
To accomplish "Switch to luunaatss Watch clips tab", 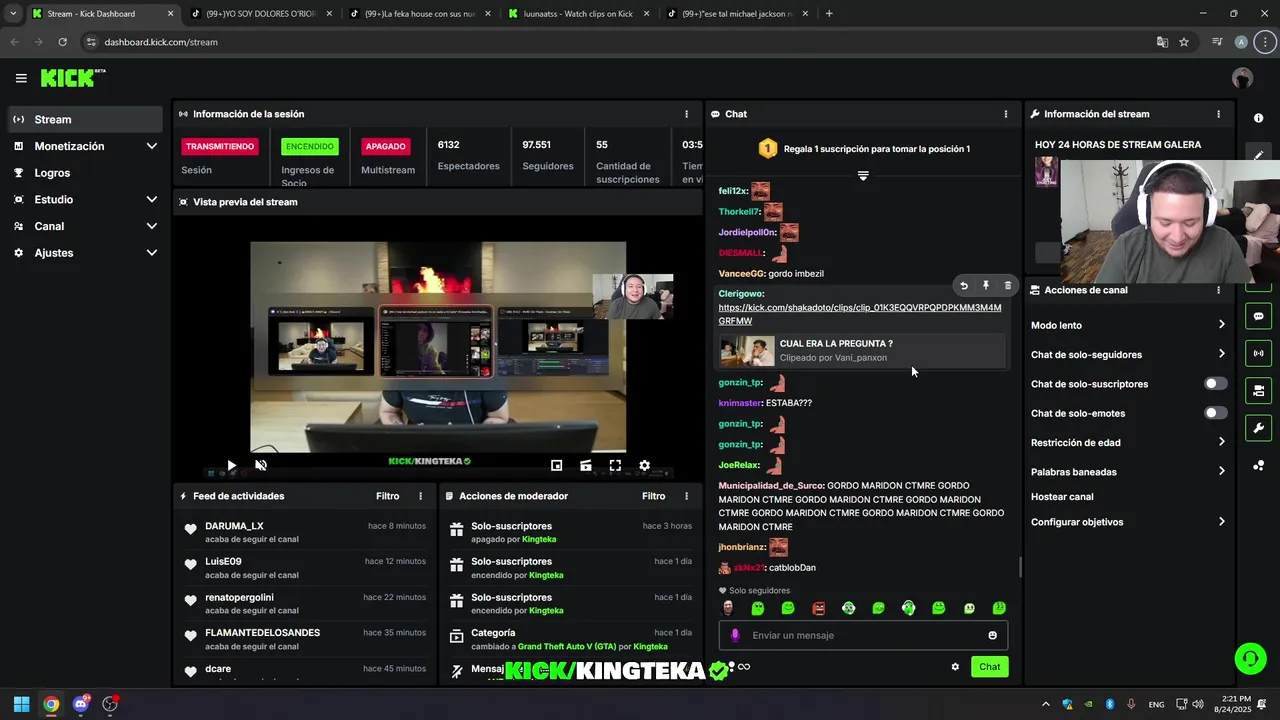I will click(x=578, y=14).
